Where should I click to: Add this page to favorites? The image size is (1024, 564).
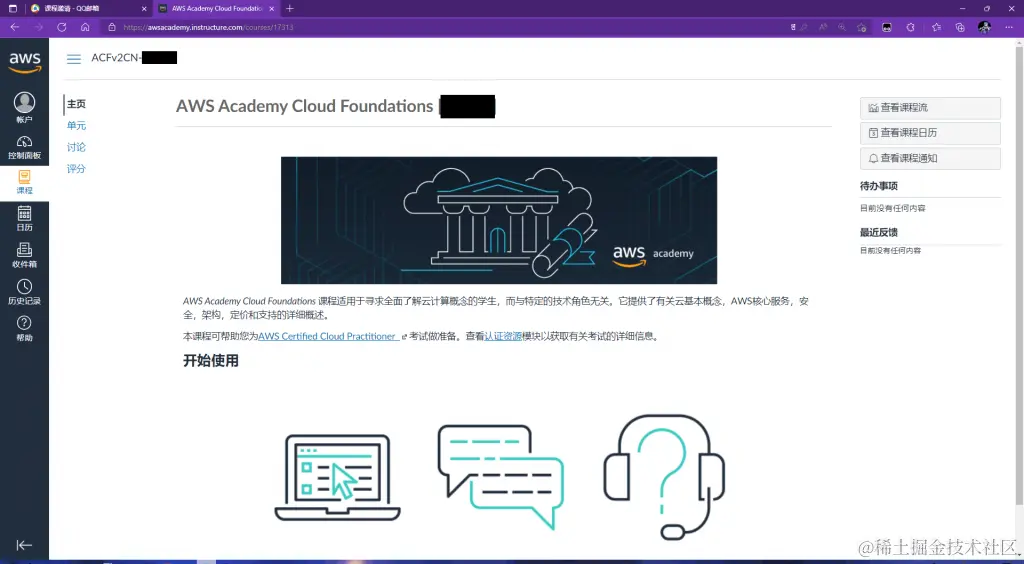(x=861, y=27)
